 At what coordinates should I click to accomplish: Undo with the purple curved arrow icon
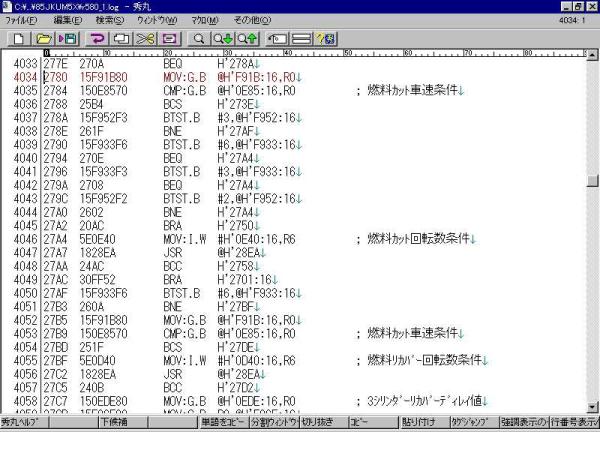tap(98, 39)
